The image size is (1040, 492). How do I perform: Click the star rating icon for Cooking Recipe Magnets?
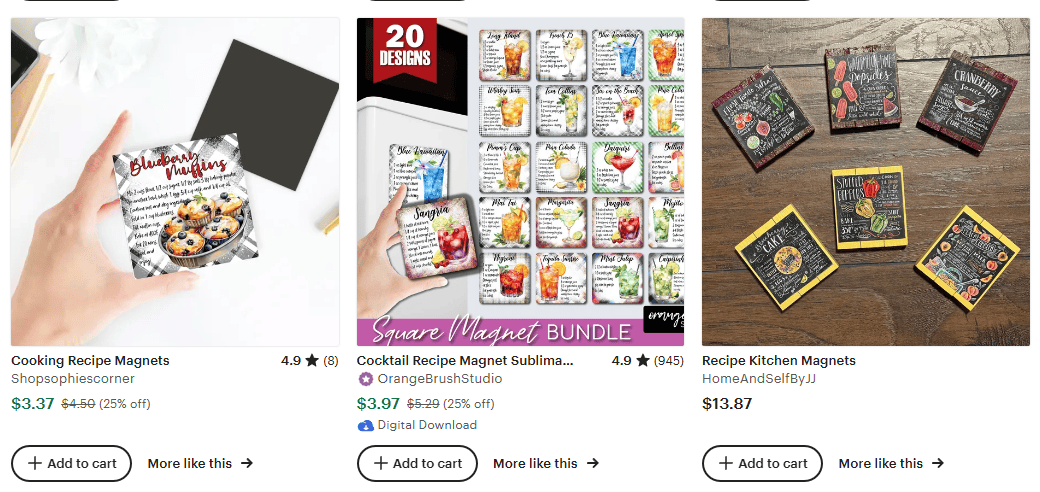tap(312, 361)
